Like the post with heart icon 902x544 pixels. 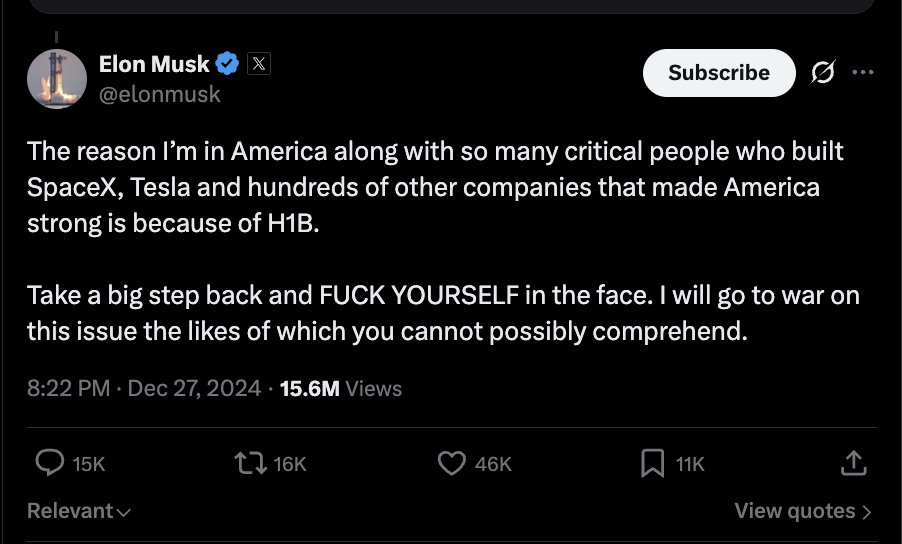tap(452, 463)
